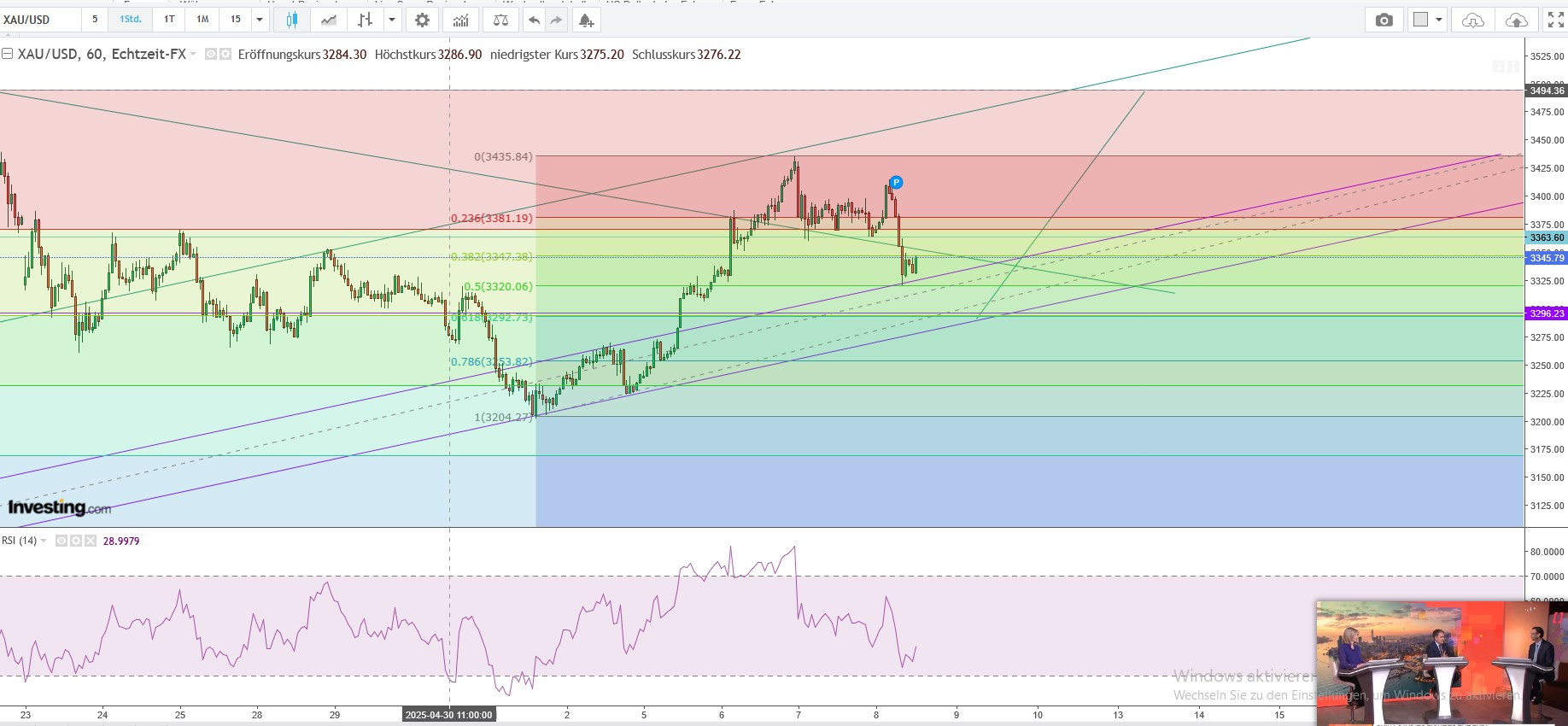Toggle fullscreen mode icon
1568x726 pixels.
tap(1556, 20)
